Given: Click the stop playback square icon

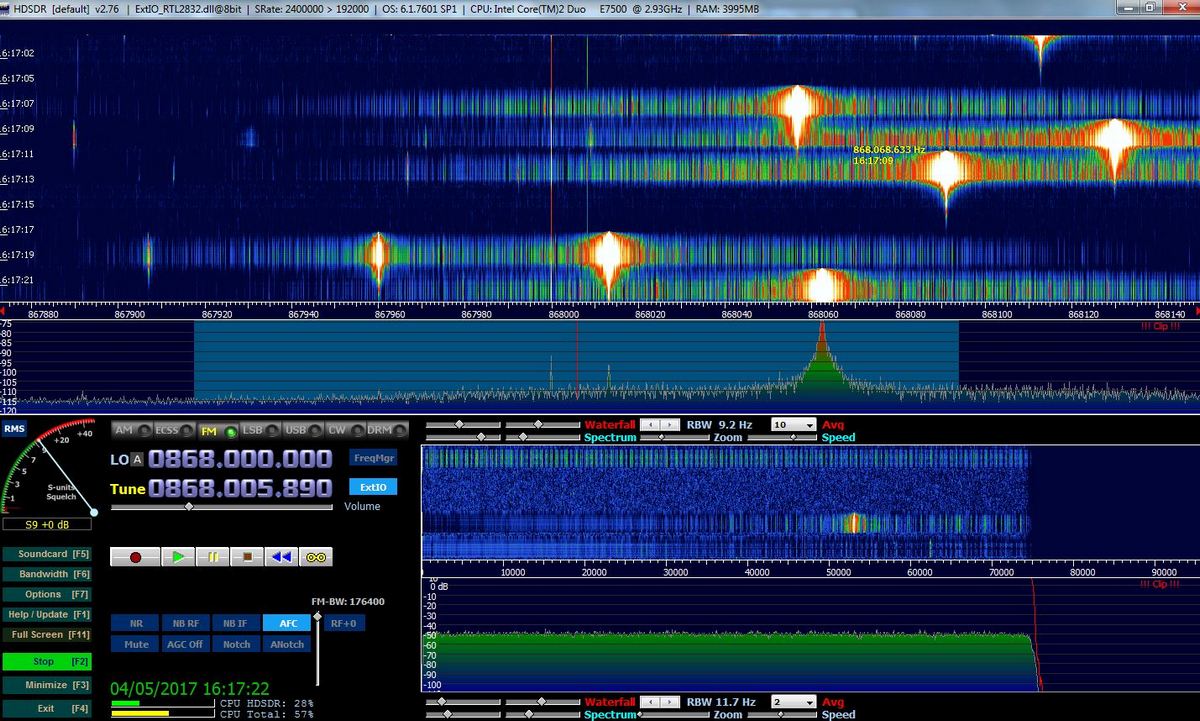Looking at the screenshot, I should click(x=248, y=557).
